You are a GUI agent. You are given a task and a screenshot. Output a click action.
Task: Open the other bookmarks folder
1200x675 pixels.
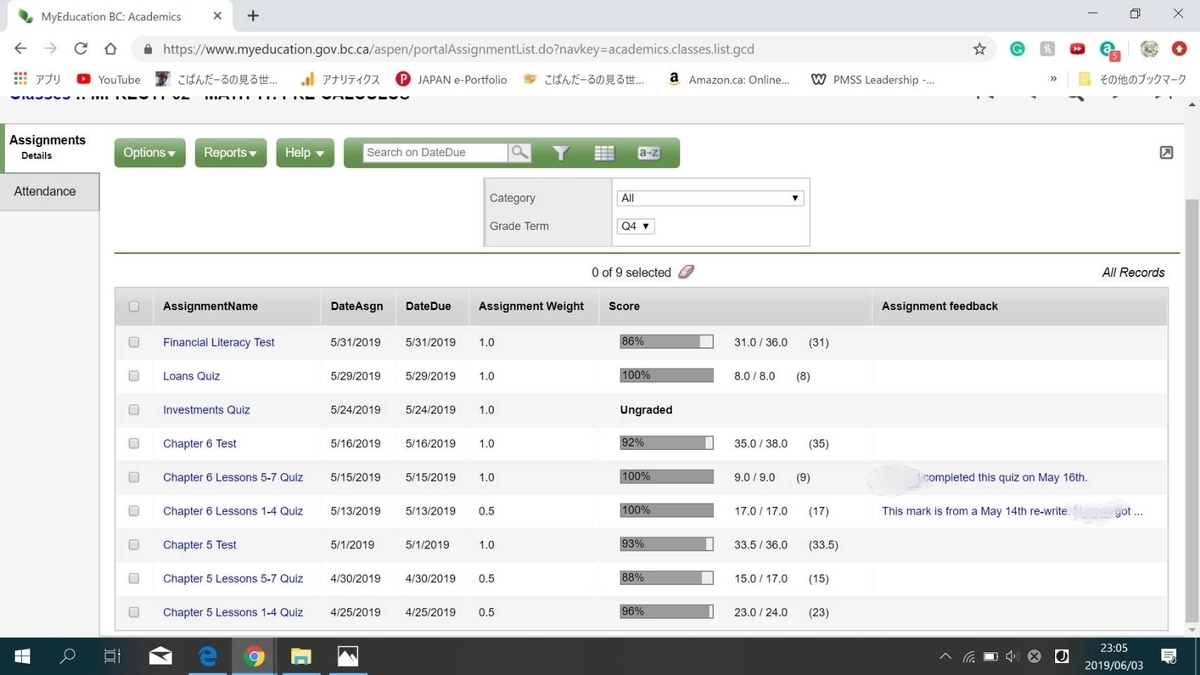pos(1132,79)
